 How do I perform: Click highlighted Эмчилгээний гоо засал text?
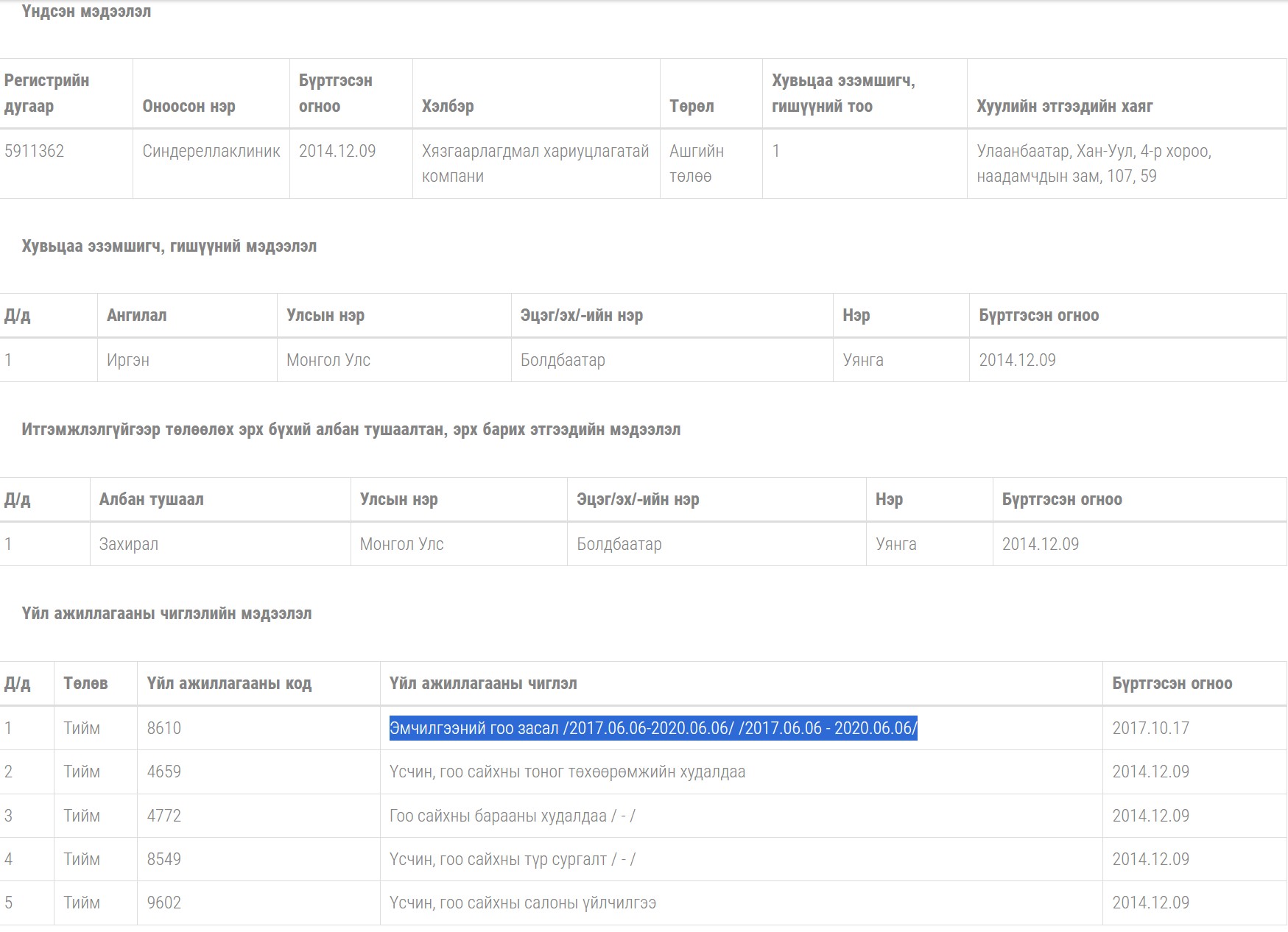click(x=653, y=728)
